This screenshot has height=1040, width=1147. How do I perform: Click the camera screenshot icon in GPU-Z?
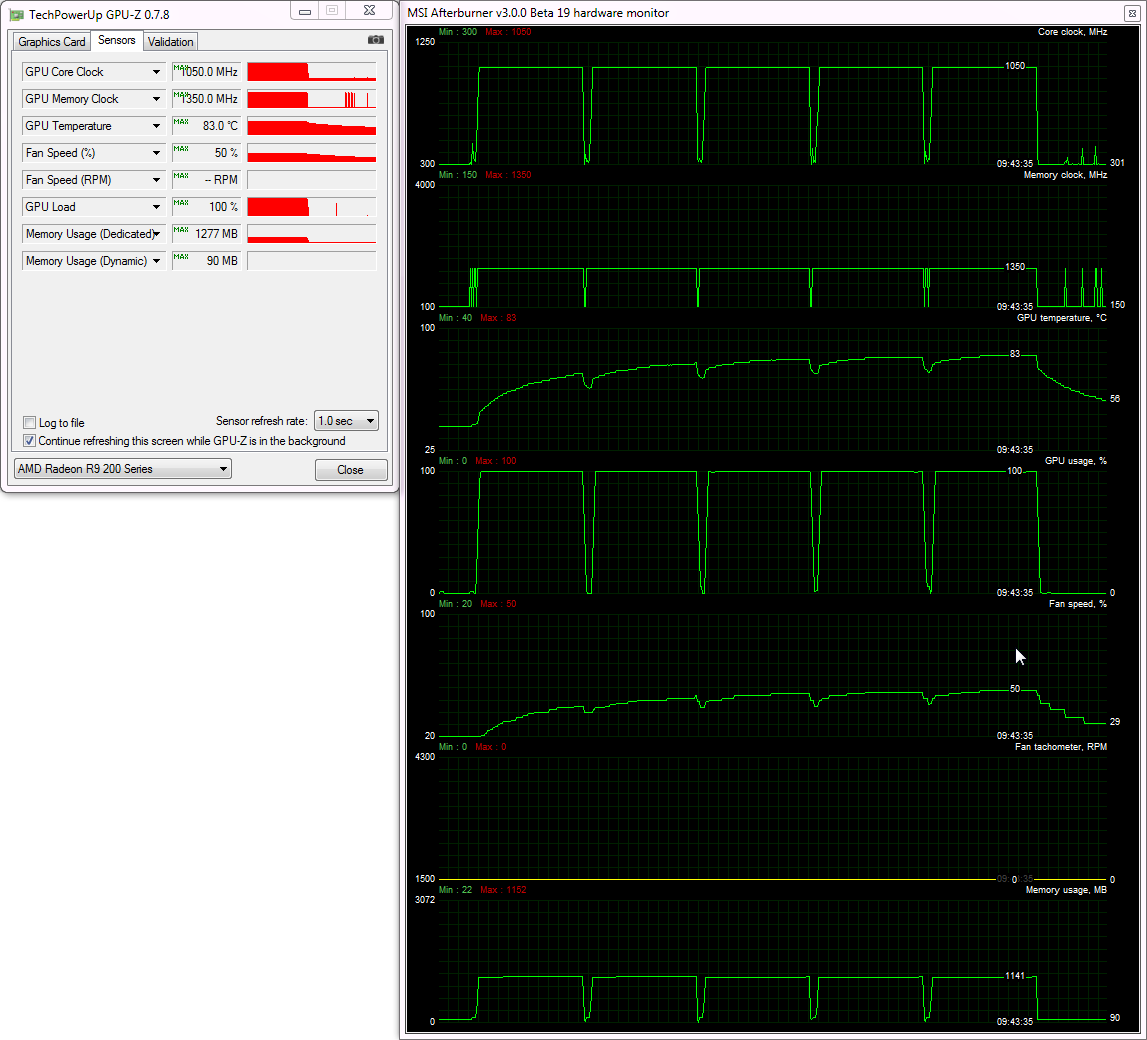375,40
